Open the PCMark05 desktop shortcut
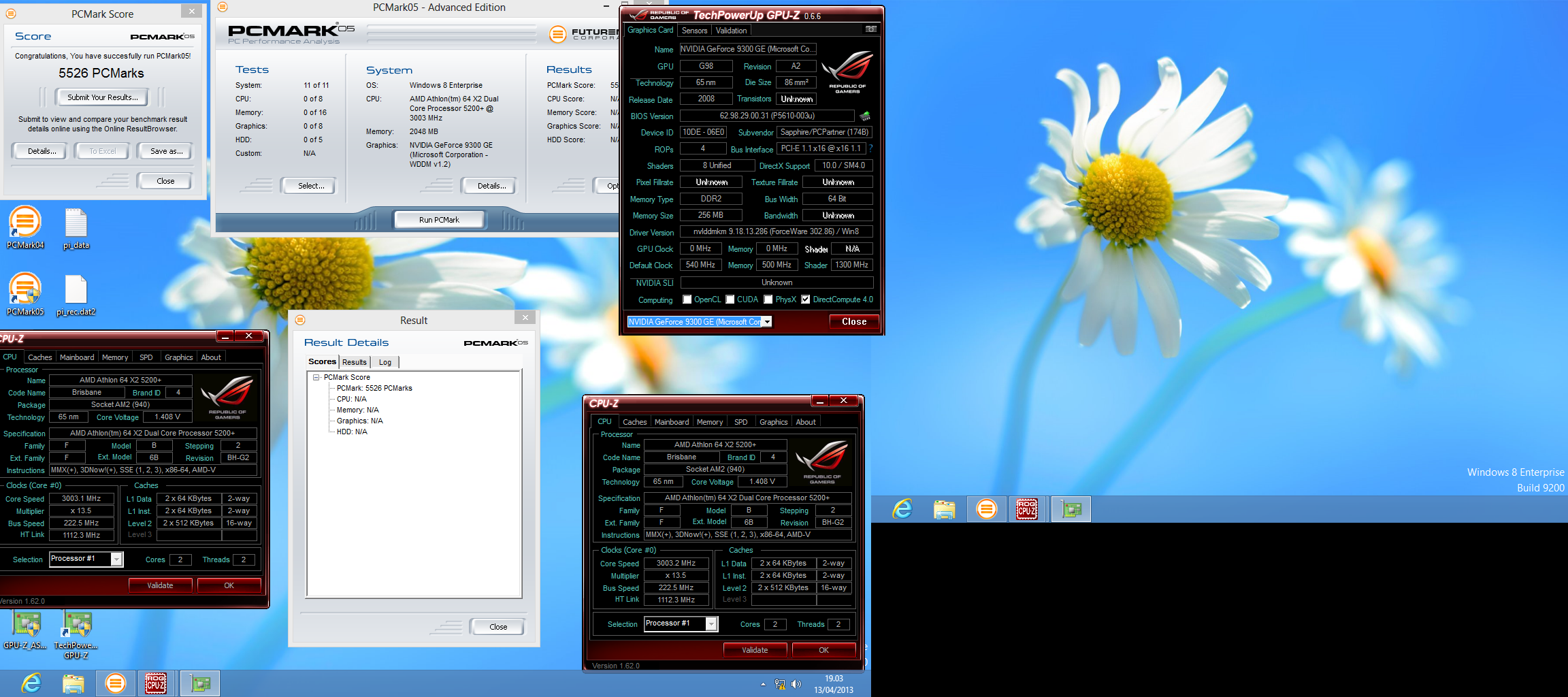Image resolution: width=1568 pixels, height=697 pixels. tap(25, 294)
